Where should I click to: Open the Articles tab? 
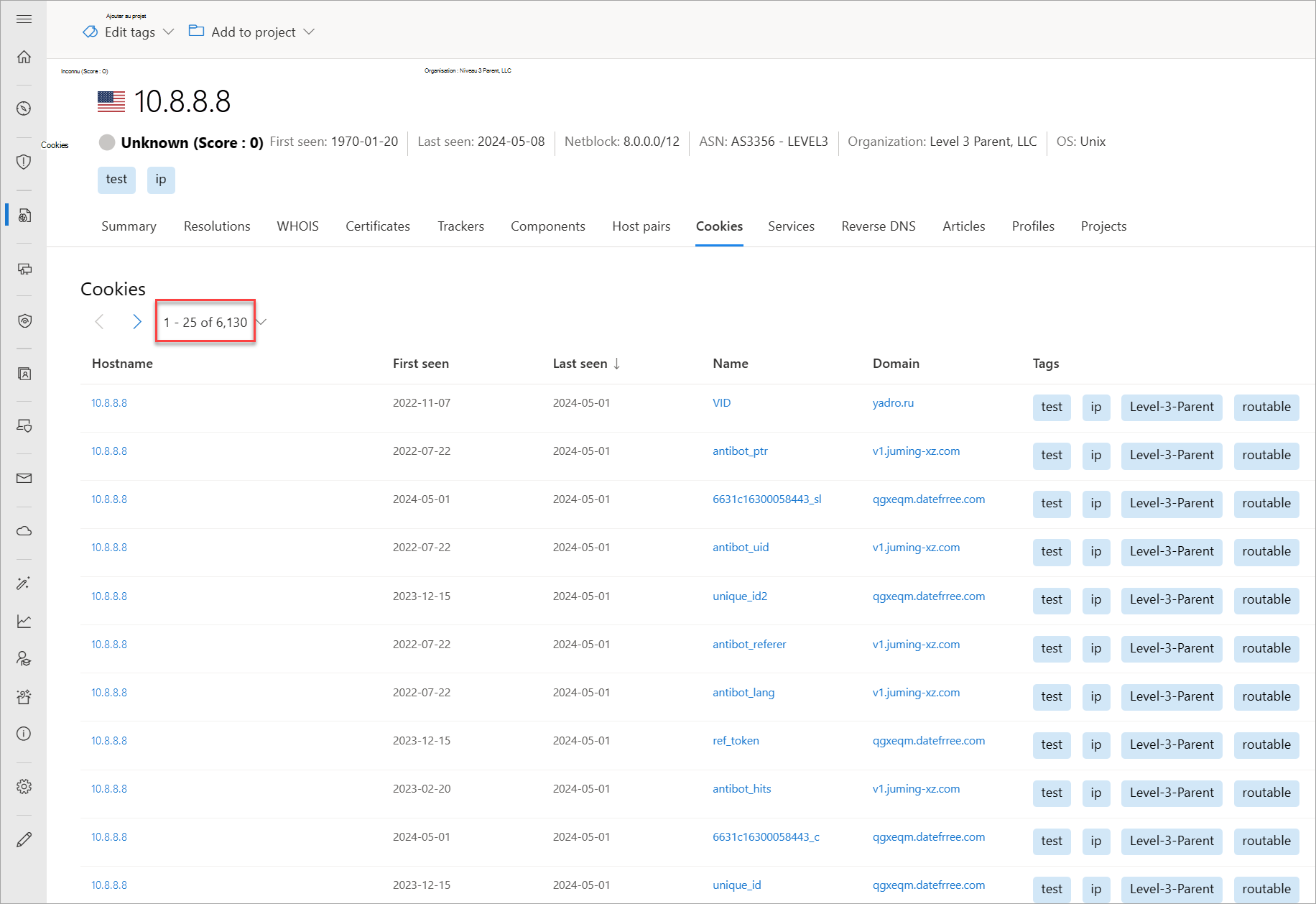pyautogui.click(x=964, y=226)
